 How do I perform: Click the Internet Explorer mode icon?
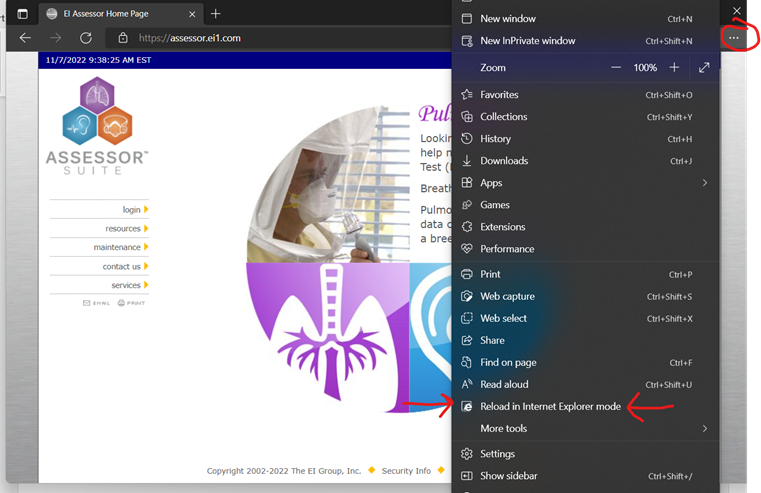pos(467,407)
